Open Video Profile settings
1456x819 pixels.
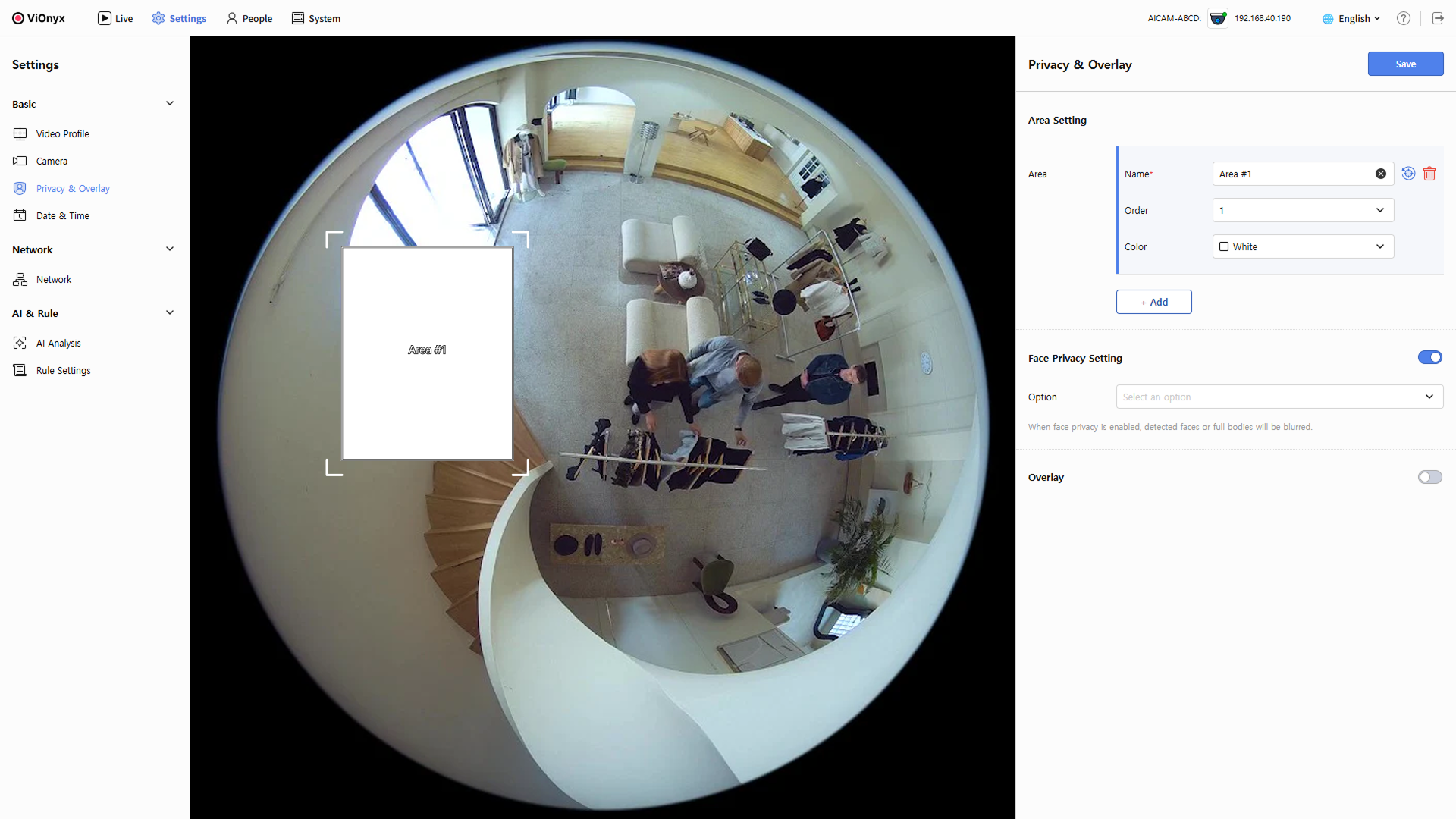(62, 134)
